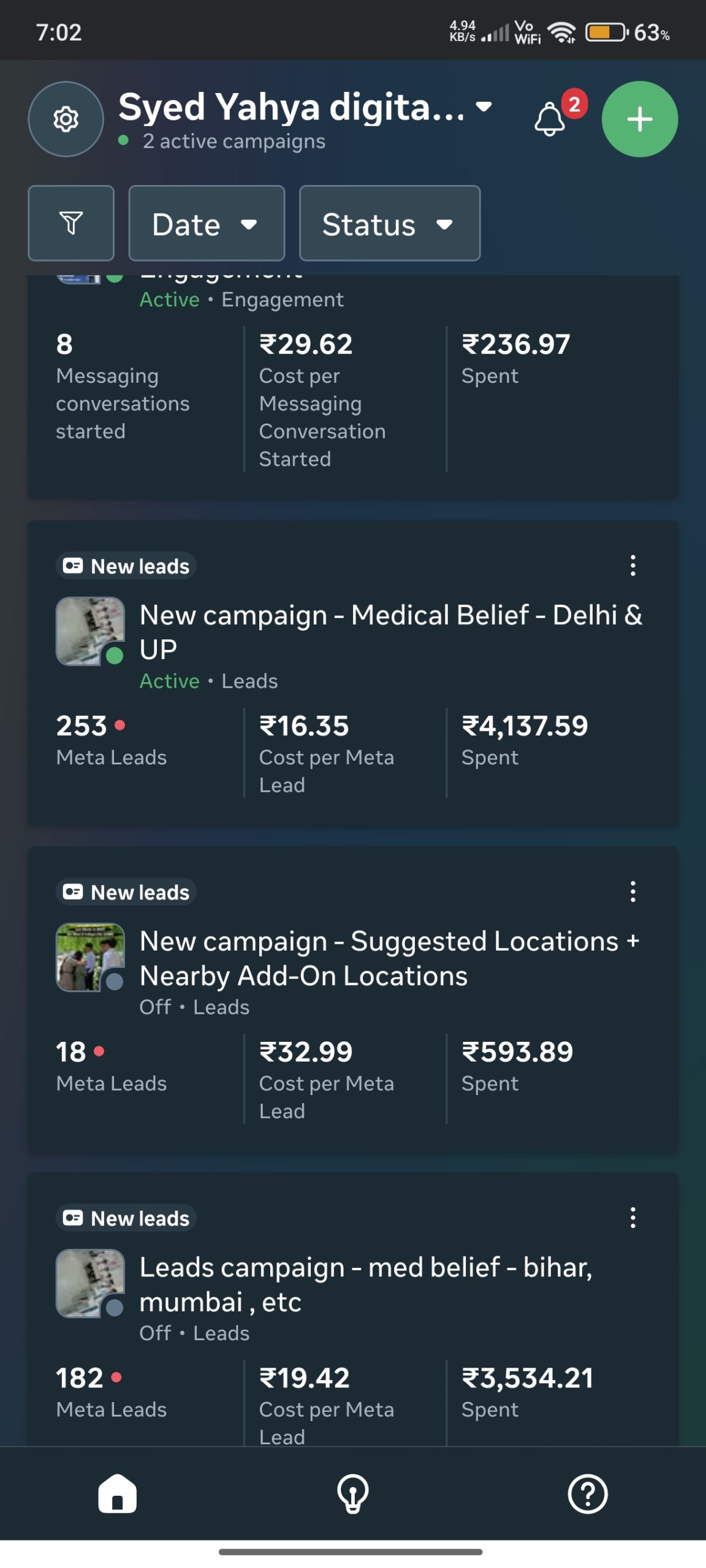Tap 253 Meta Leads metric
Image resolution: width=706 pixels, height=1568 pixels.
(111, 739)
